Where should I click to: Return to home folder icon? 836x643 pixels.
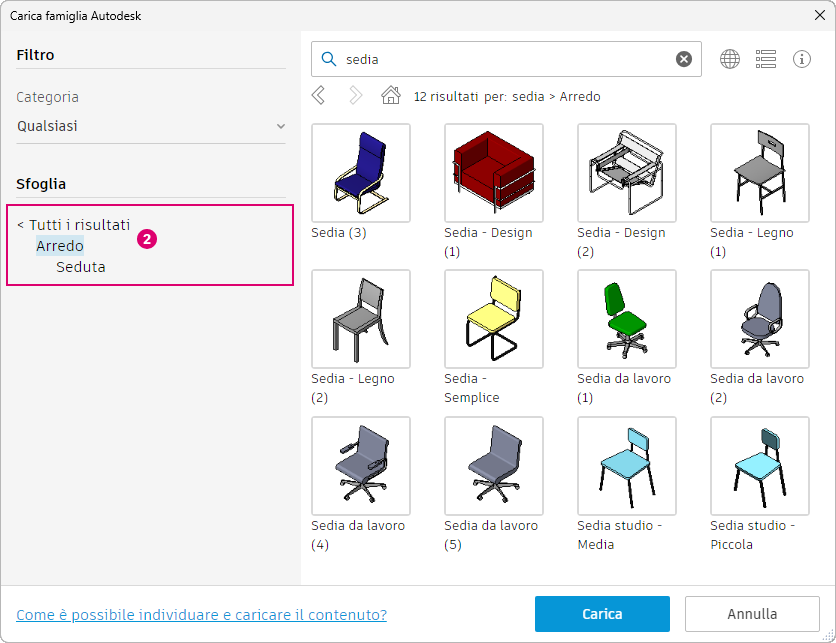tap(391, 96)
